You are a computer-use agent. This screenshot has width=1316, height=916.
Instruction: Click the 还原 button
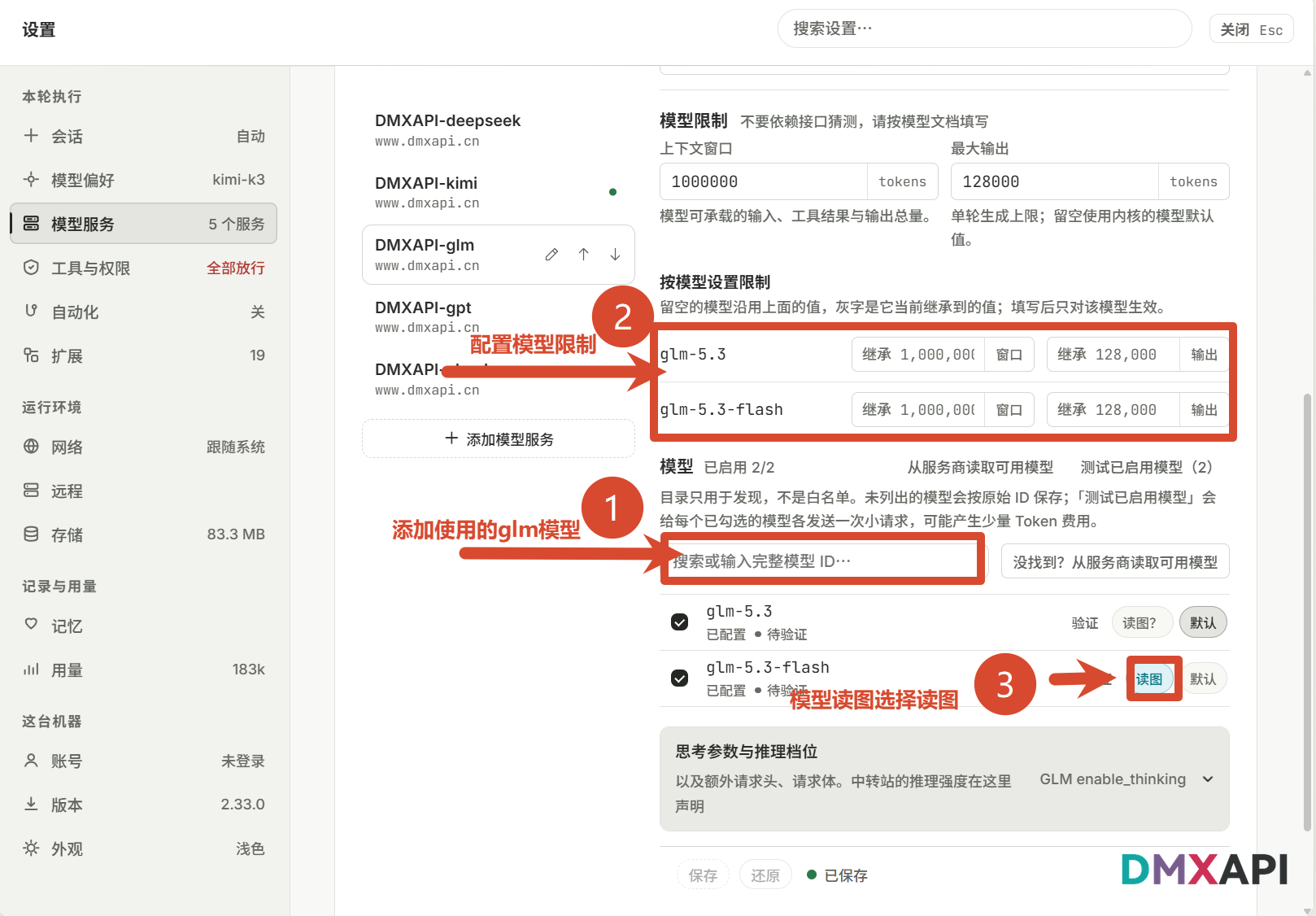pos(765,875)
